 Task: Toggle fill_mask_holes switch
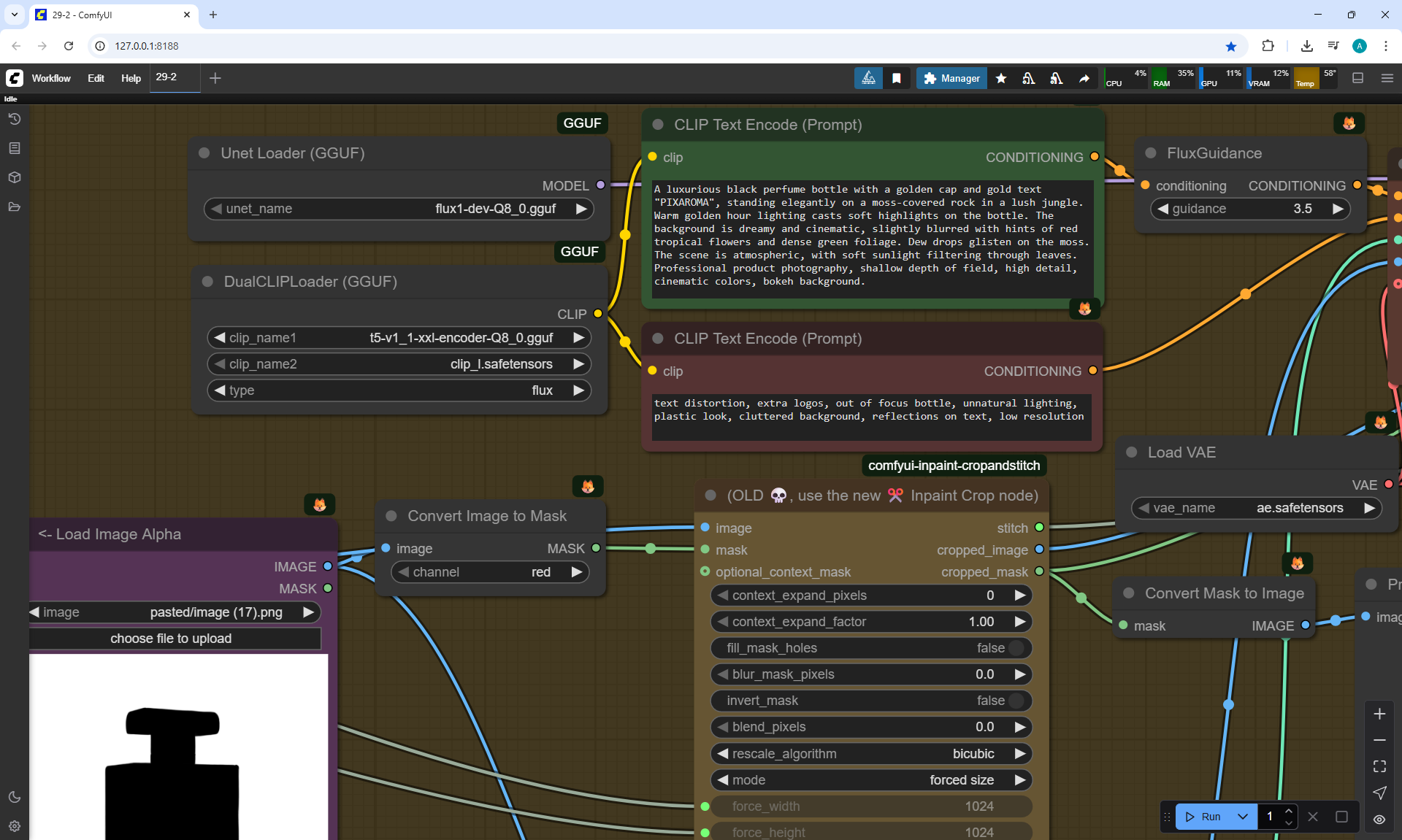[x=1016, y=648]
